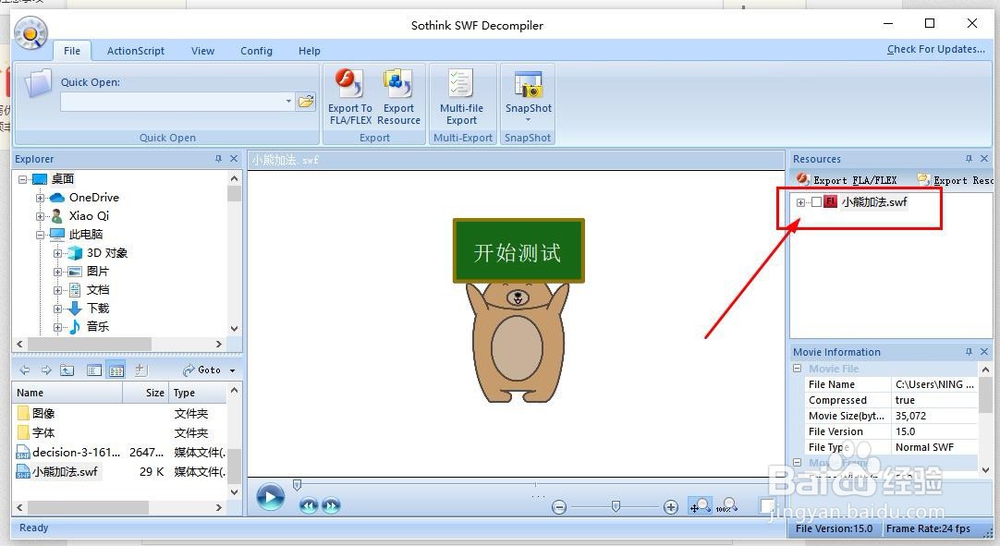Click Export FLA/FLEX in Resources toolbar

pos(847,180)
